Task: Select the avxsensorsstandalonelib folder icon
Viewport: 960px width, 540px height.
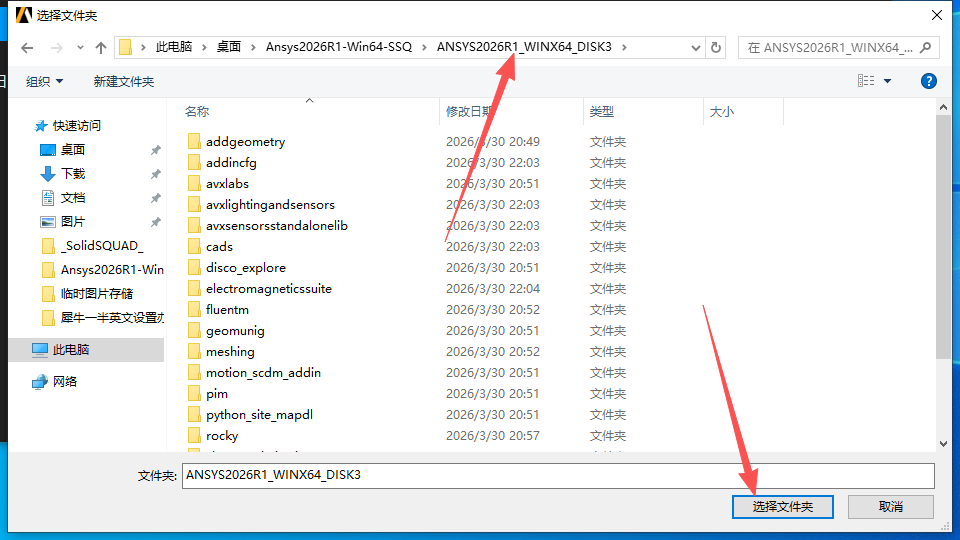Action: click(x=194, y=225)
